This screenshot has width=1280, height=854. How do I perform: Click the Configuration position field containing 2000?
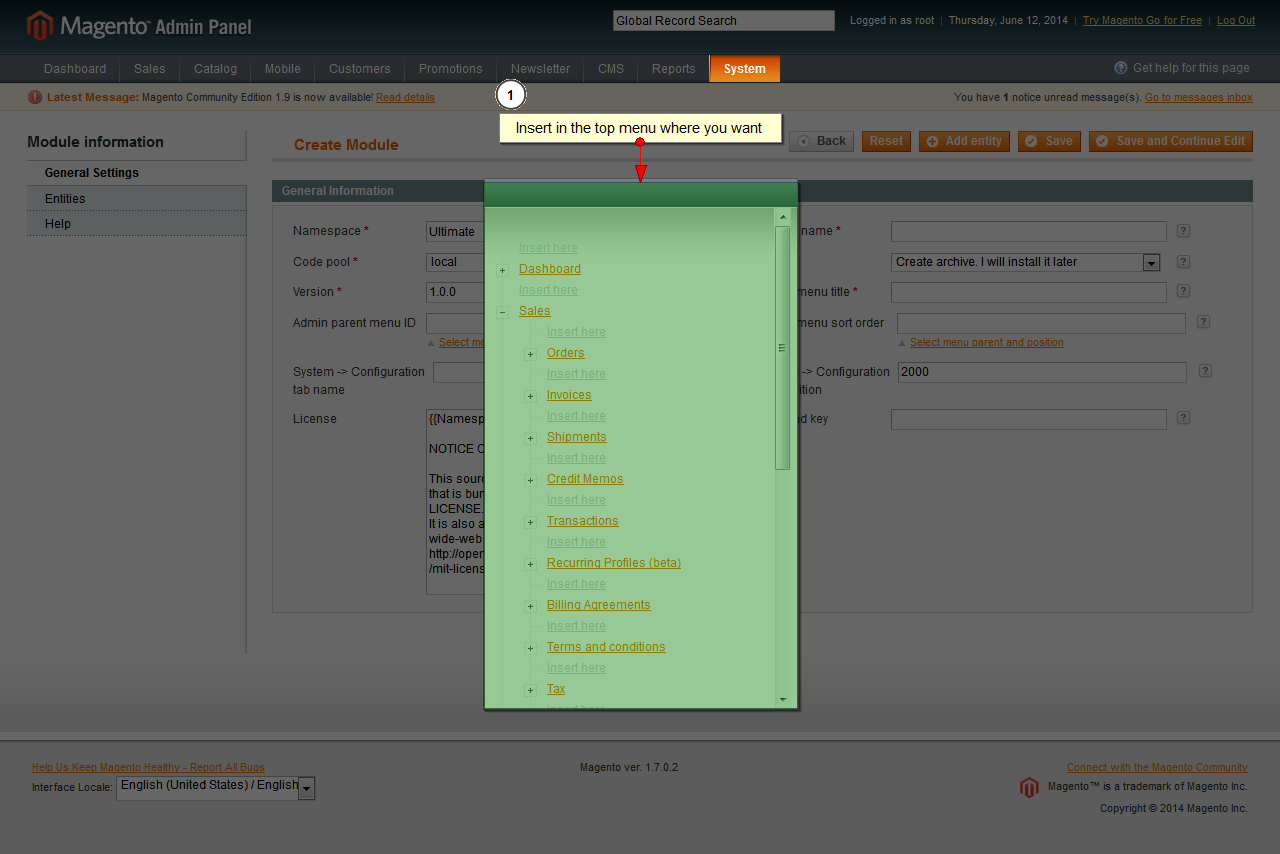coord(1042,372)
